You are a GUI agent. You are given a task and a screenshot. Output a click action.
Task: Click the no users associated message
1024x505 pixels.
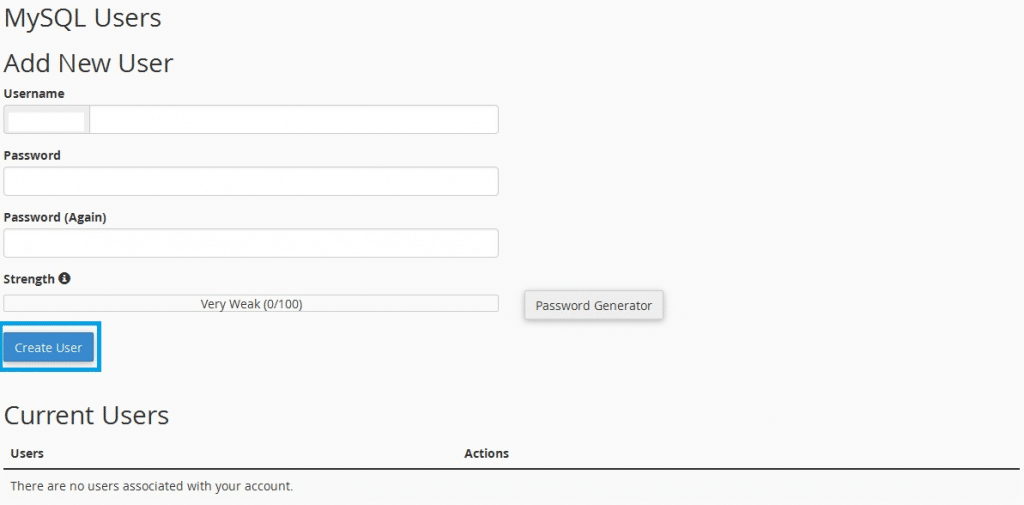151,486
